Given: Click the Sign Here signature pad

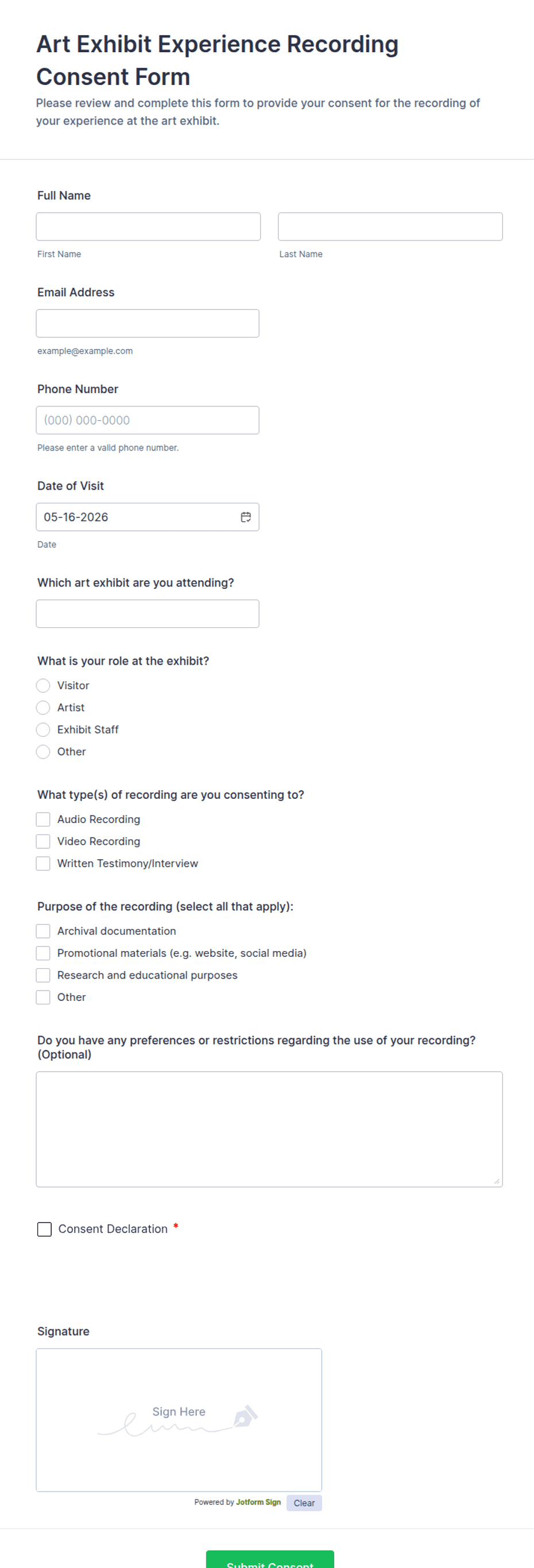Looking at the screenshot, I should [179, 1419].
